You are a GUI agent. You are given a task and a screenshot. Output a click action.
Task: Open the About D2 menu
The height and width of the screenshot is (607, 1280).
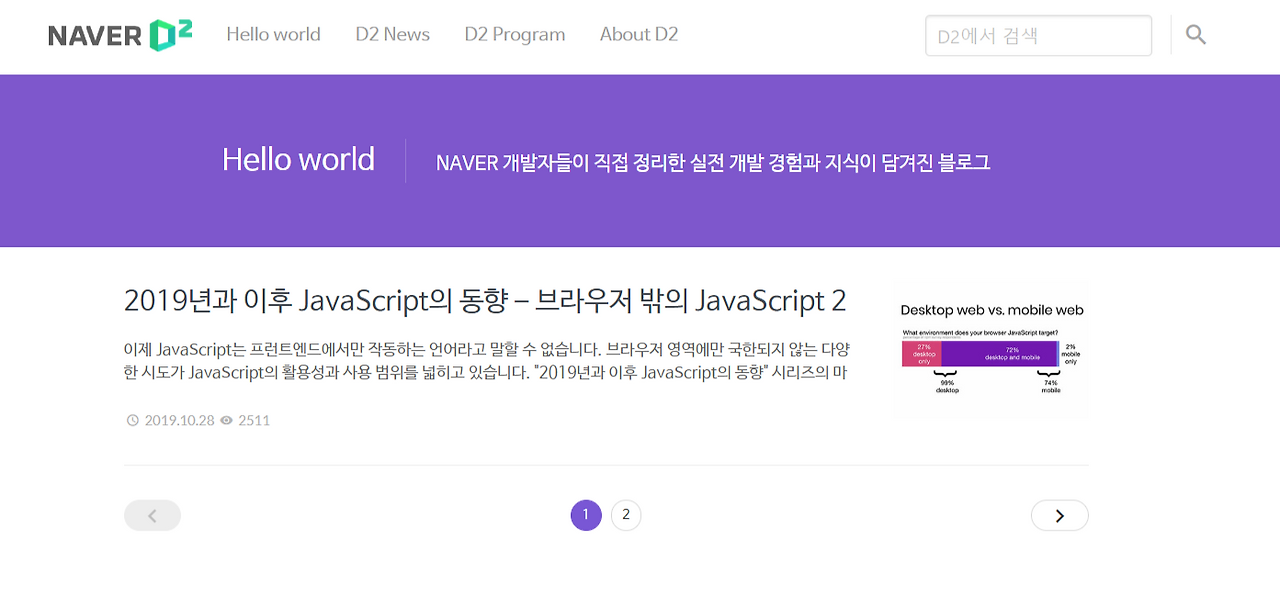(639, 35)
